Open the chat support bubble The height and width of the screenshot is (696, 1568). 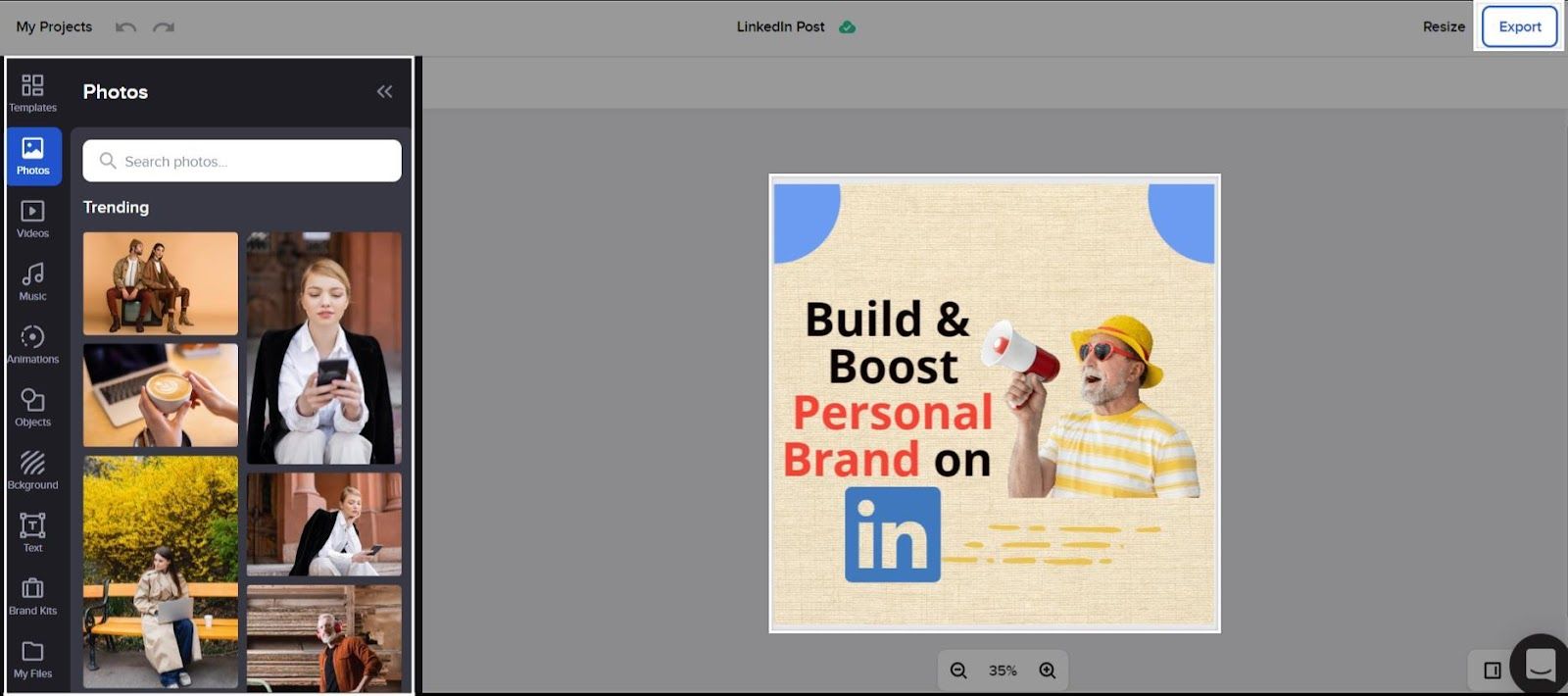tap(1541, 665)
